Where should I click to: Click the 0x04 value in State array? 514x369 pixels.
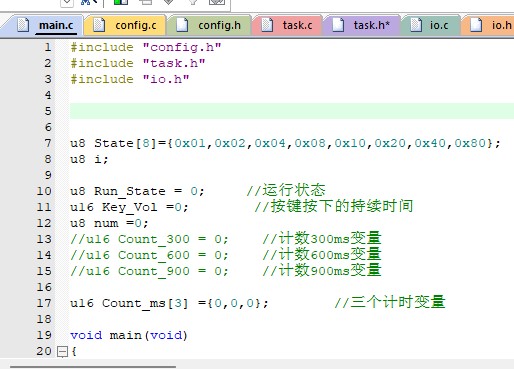click(x=270, y=143)
